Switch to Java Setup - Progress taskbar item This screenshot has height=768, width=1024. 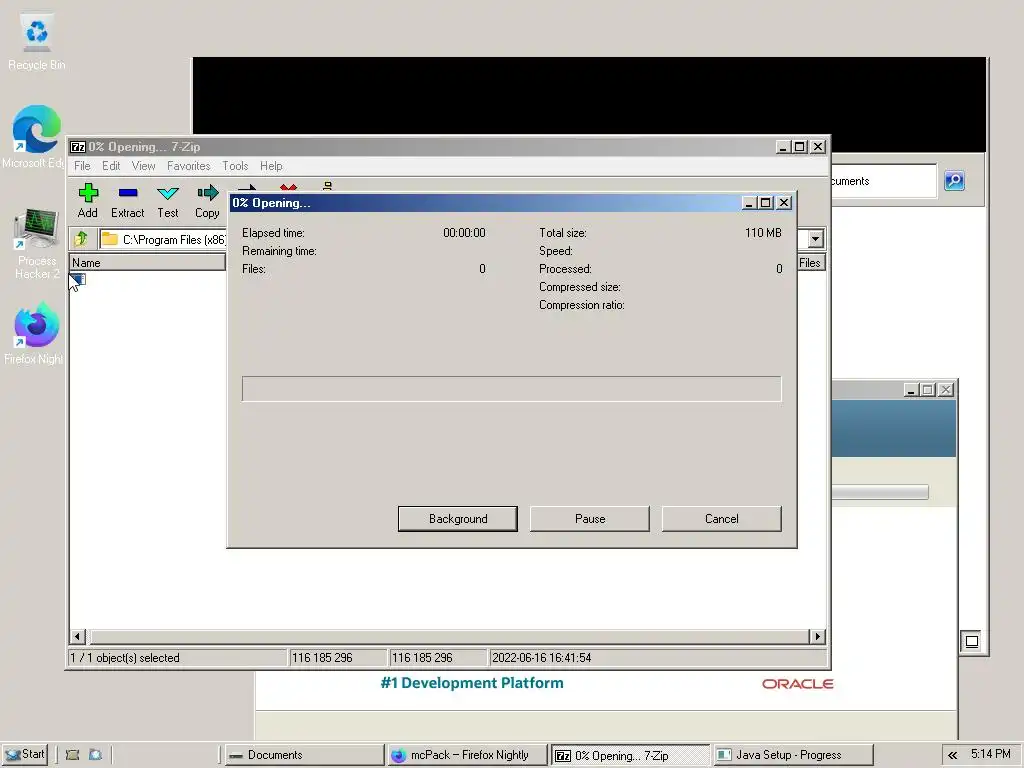793,755
